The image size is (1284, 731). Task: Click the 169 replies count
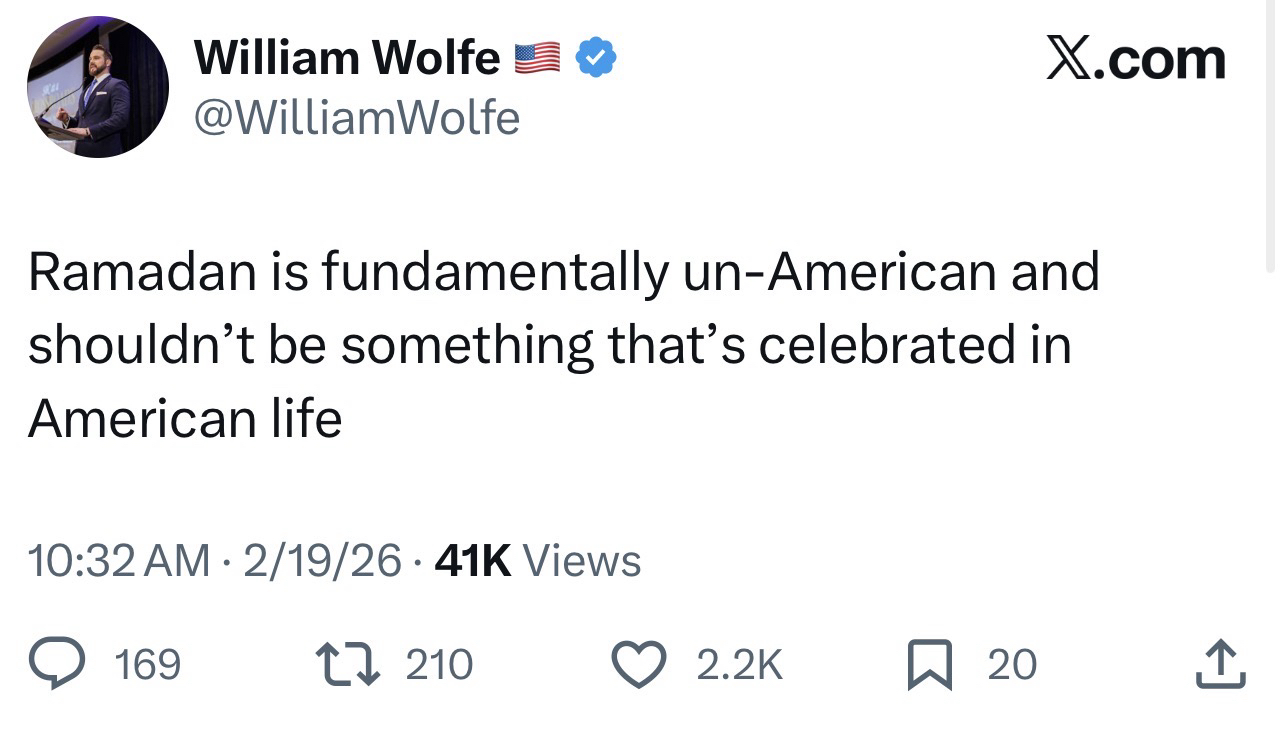(148, 665)
